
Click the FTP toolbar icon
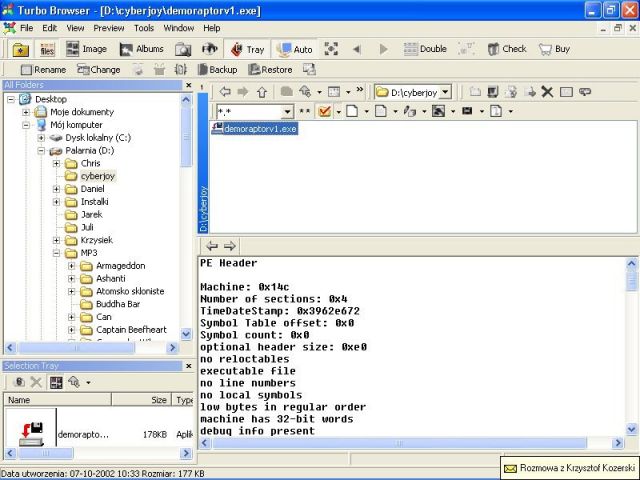point(209,49)
